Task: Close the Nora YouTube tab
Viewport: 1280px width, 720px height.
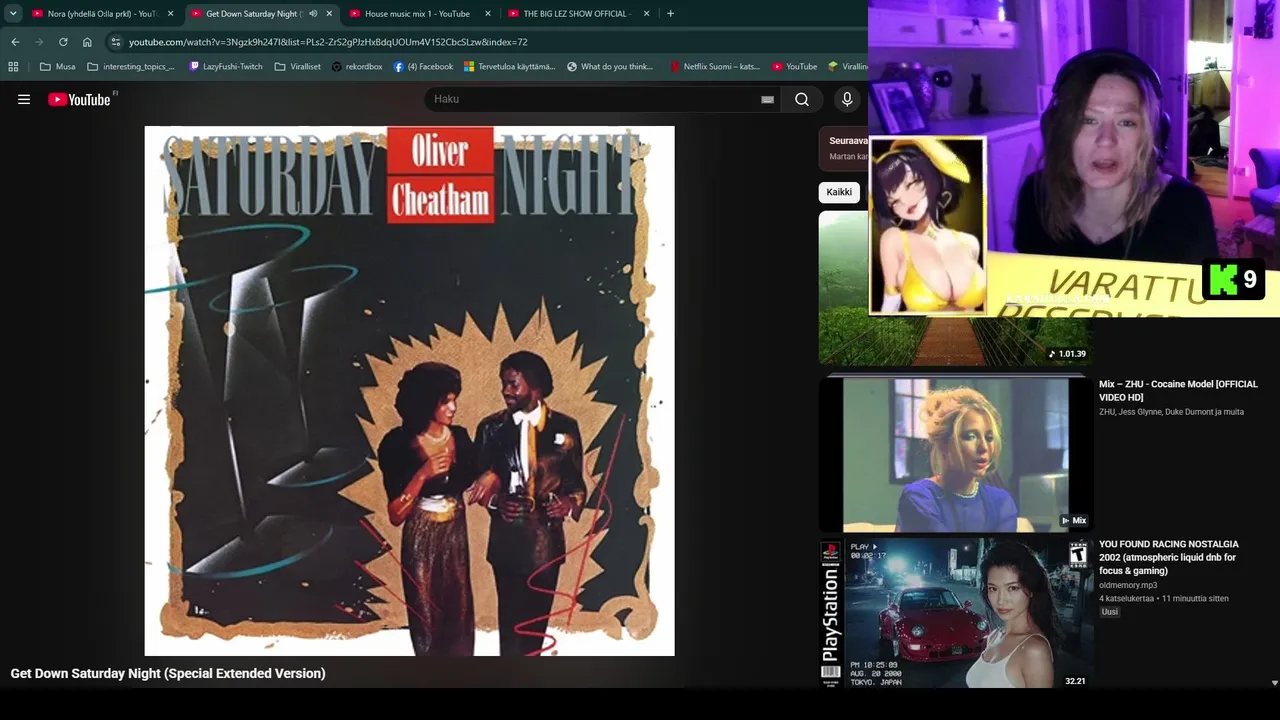Action: 171,14
